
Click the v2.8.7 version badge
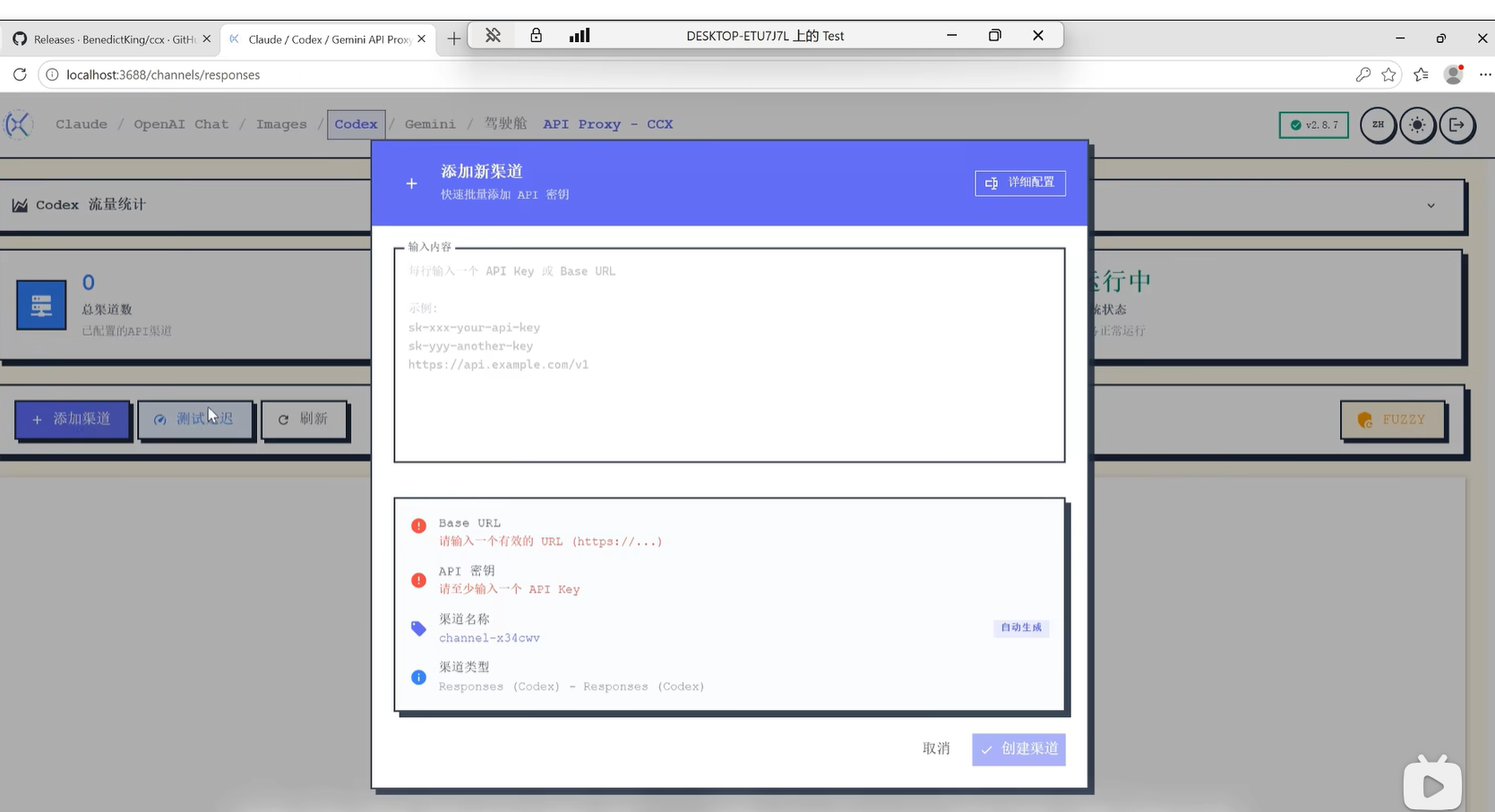[x=1313, y=125]
